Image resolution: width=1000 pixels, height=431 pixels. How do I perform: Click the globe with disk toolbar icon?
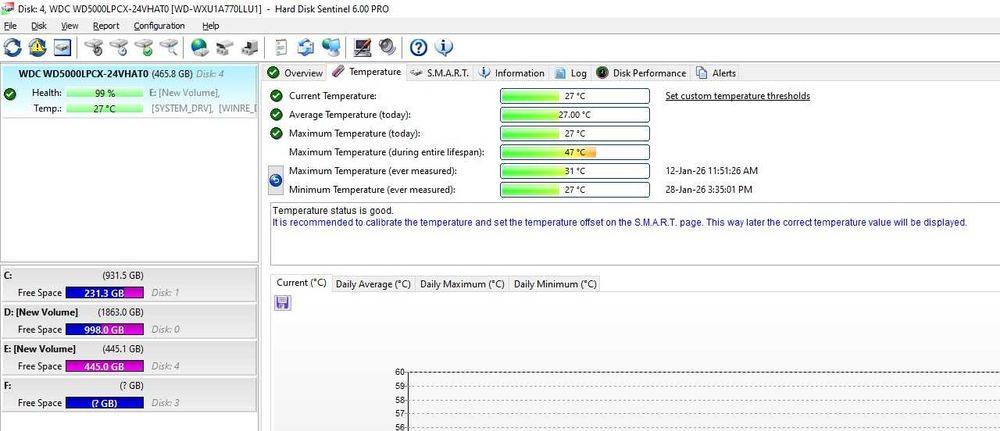click(x=200, y=47)
